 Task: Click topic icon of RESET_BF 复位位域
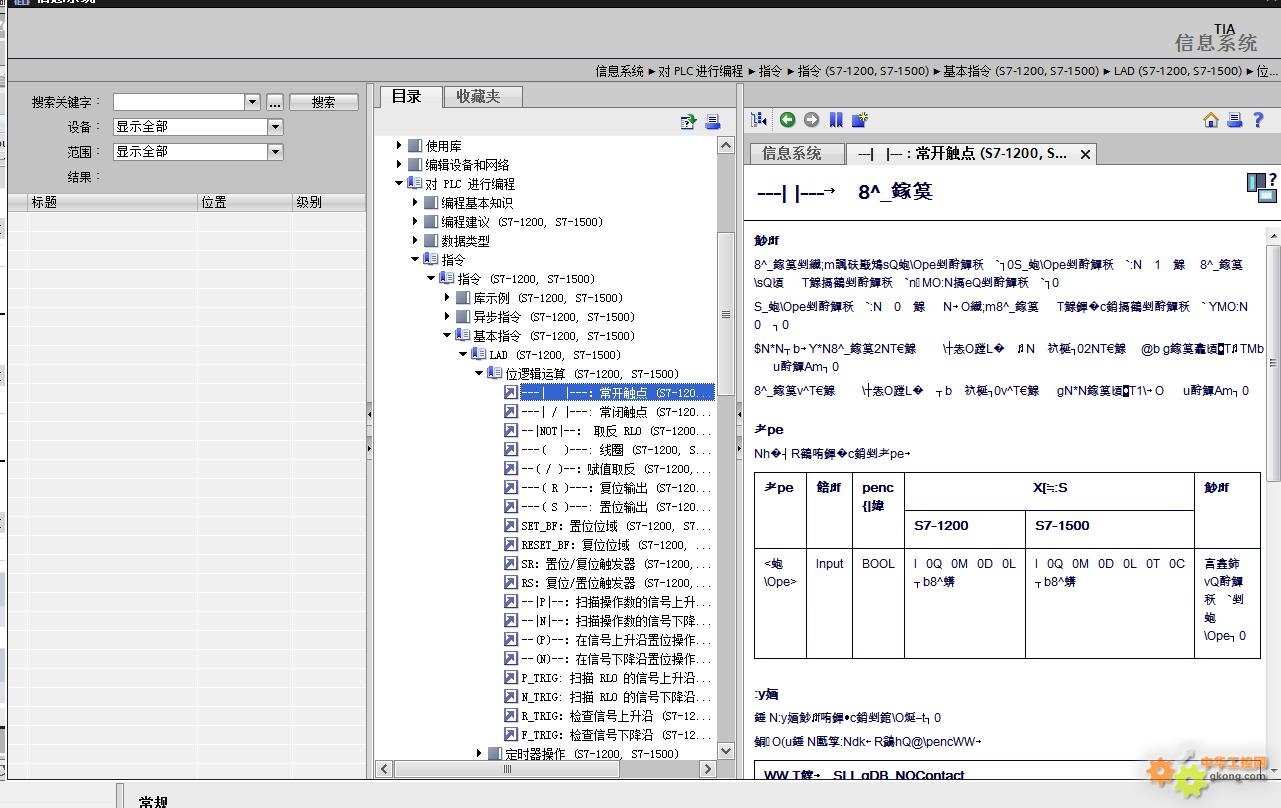tap(511, 545)
